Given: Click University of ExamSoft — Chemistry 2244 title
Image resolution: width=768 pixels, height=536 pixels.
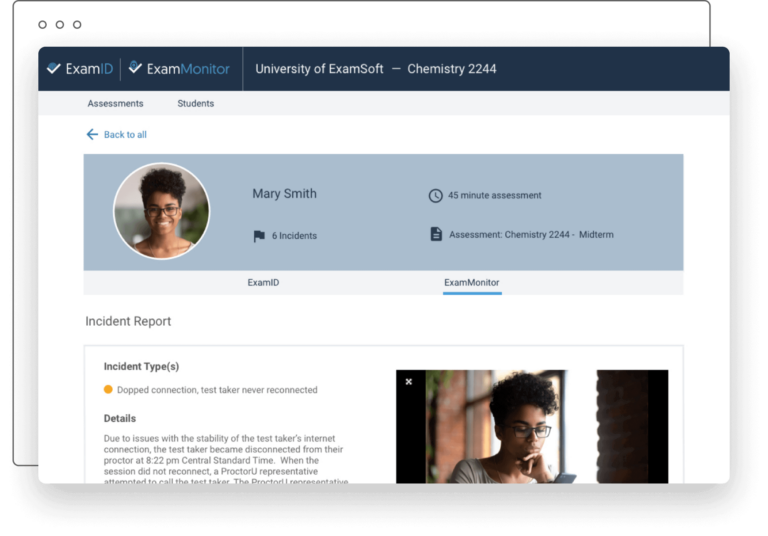Looking at the screenshot, I should [x=376, y=69].
